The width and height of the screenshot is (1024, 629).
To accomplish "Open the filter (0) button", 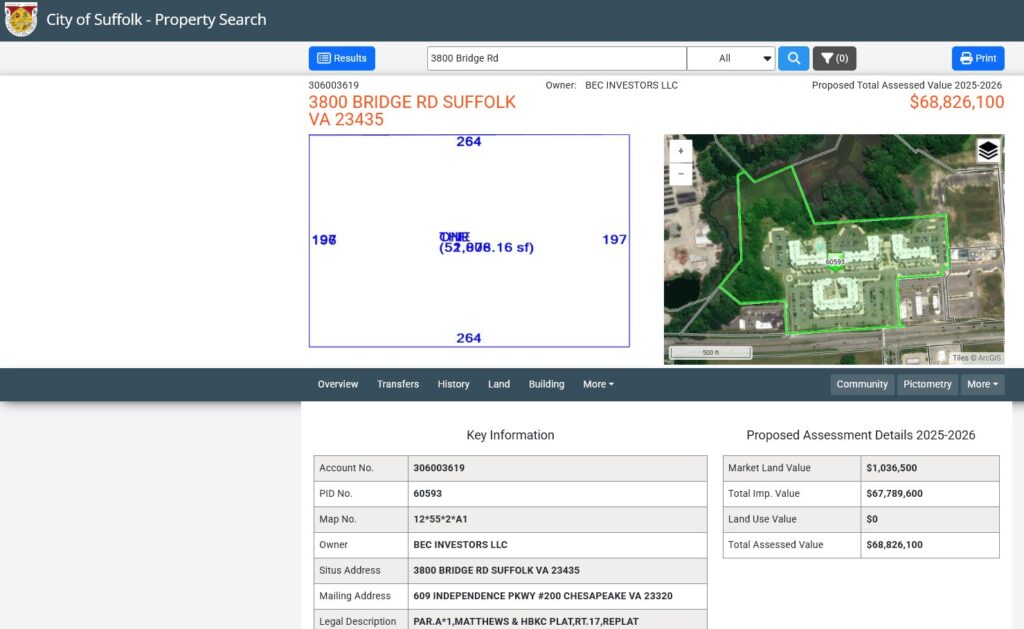I will coord(834,58).
